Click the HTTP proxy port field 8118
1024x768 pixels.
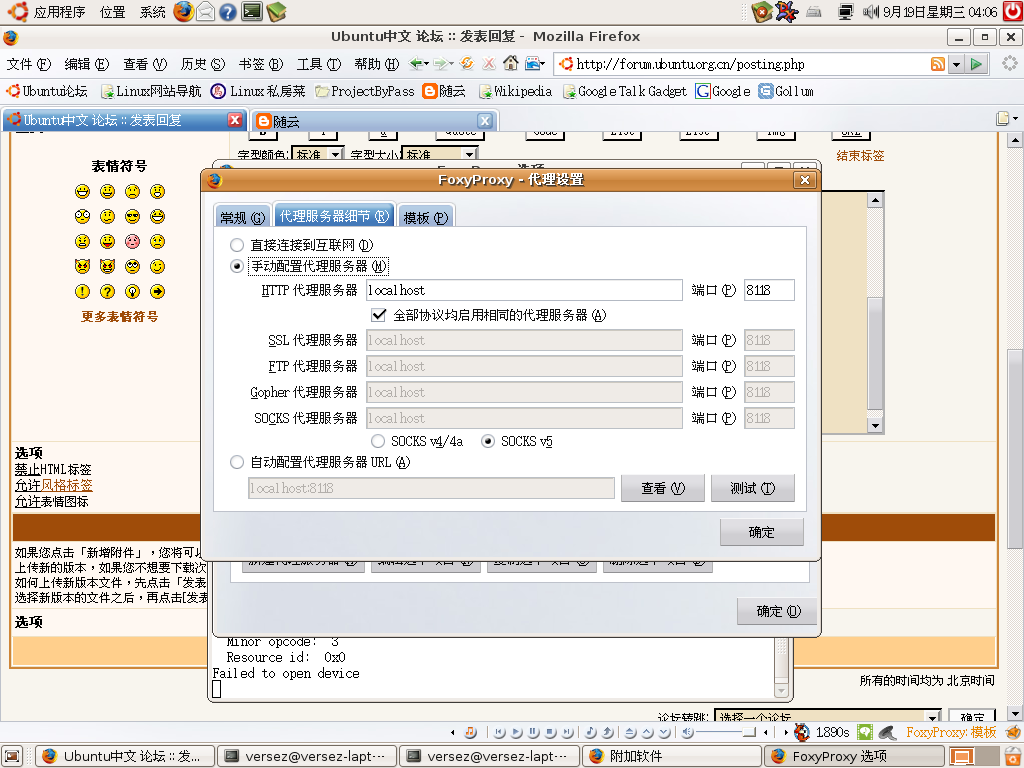click(x=769, y=290)
